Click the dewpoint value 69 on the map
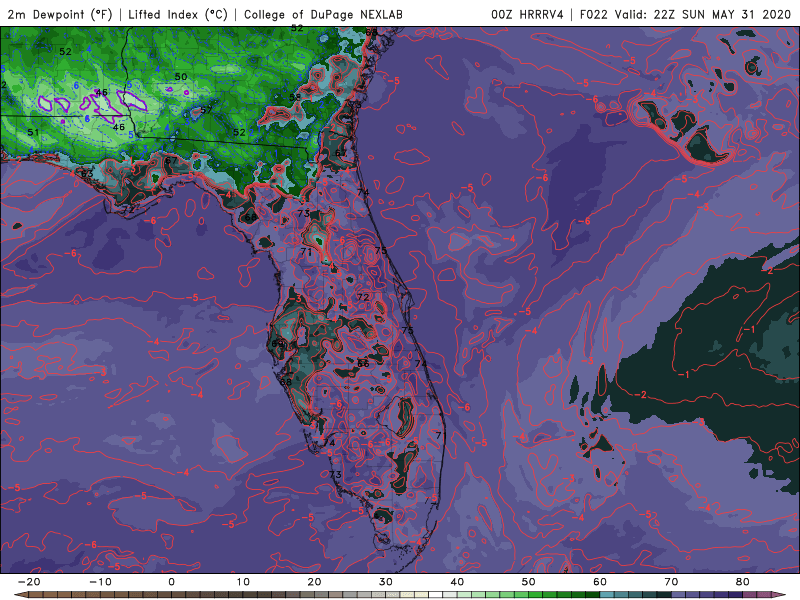 278,344
